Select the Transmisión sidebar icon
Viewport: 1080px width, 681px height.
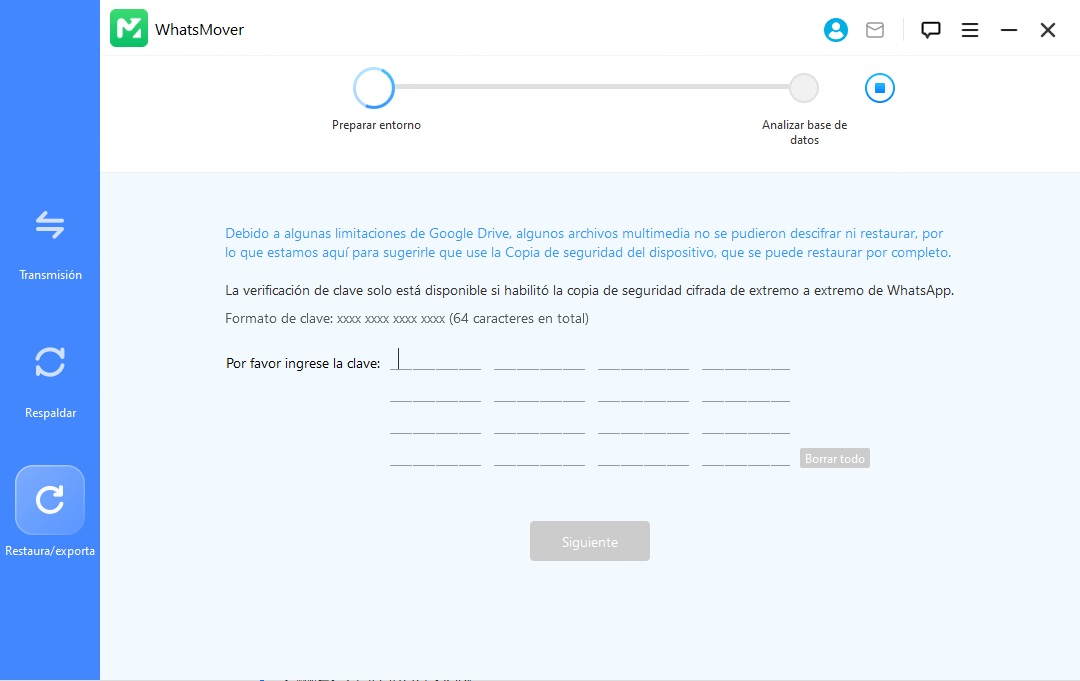coord(50,226)
